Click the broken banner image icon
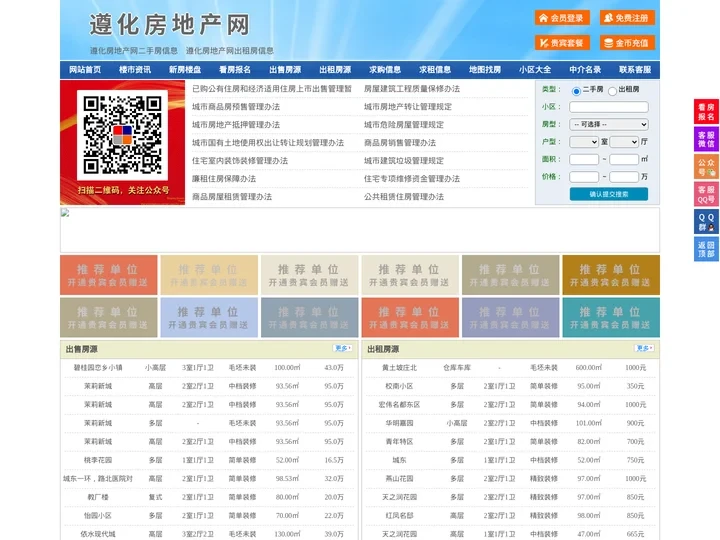The width and height of the screenshot is (720, 540). [x=65, y=213]
